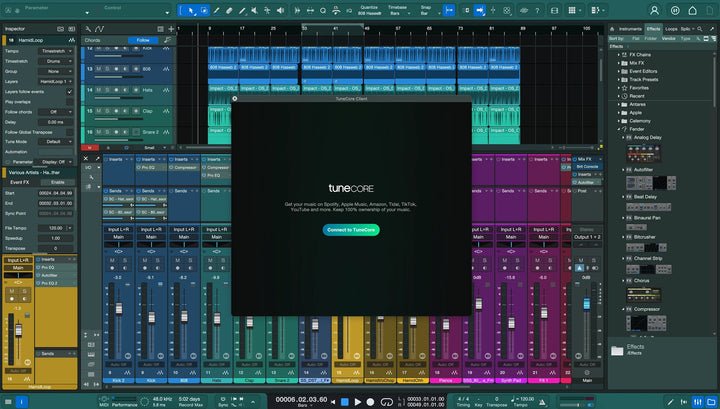
Task: Click the transport Play button
Action: [357, 402]
